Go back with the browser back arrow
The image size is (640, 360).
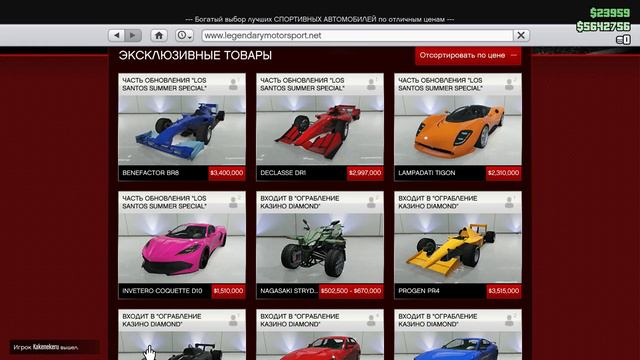117,36
